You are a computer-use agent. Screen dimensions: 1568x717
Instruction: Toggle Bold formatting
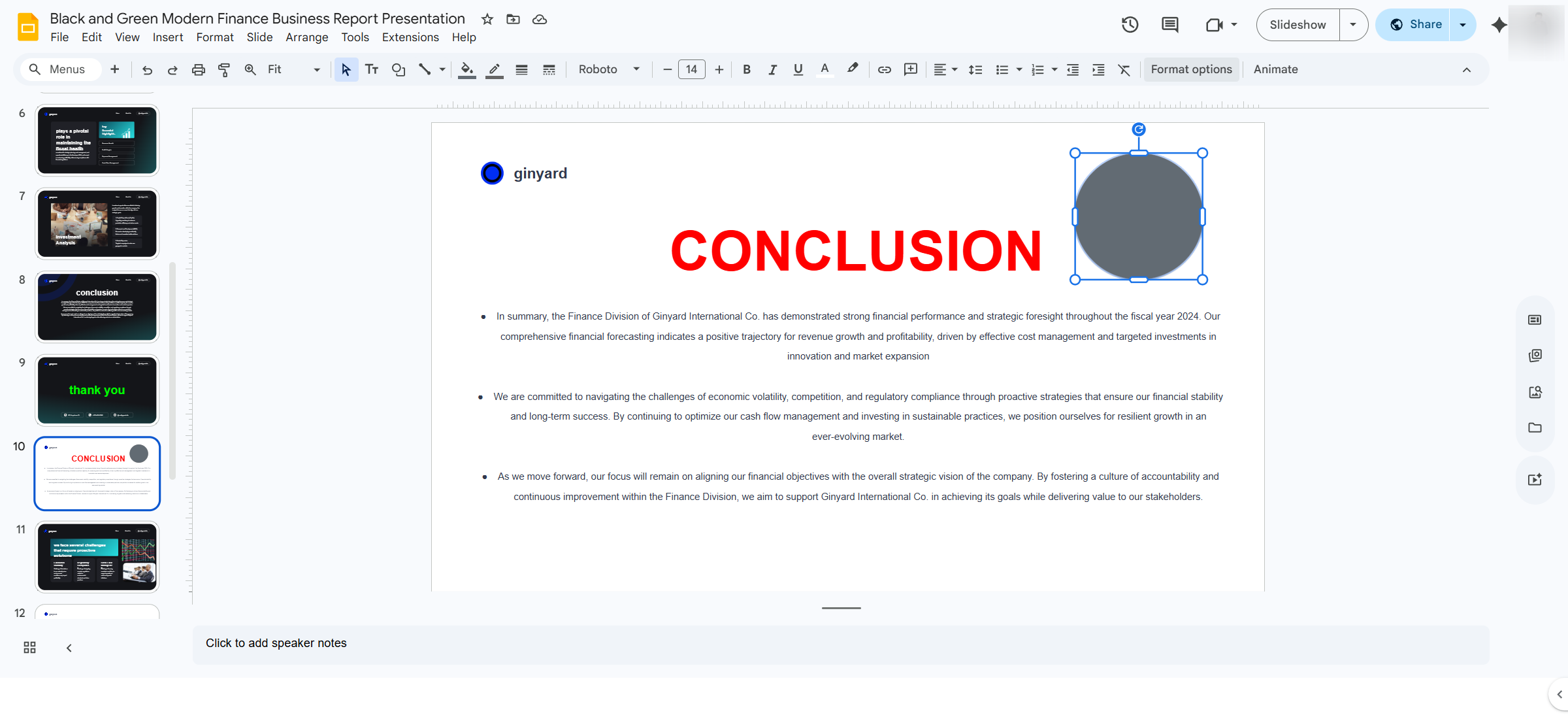pyautogui.click(x=747, y=69)
